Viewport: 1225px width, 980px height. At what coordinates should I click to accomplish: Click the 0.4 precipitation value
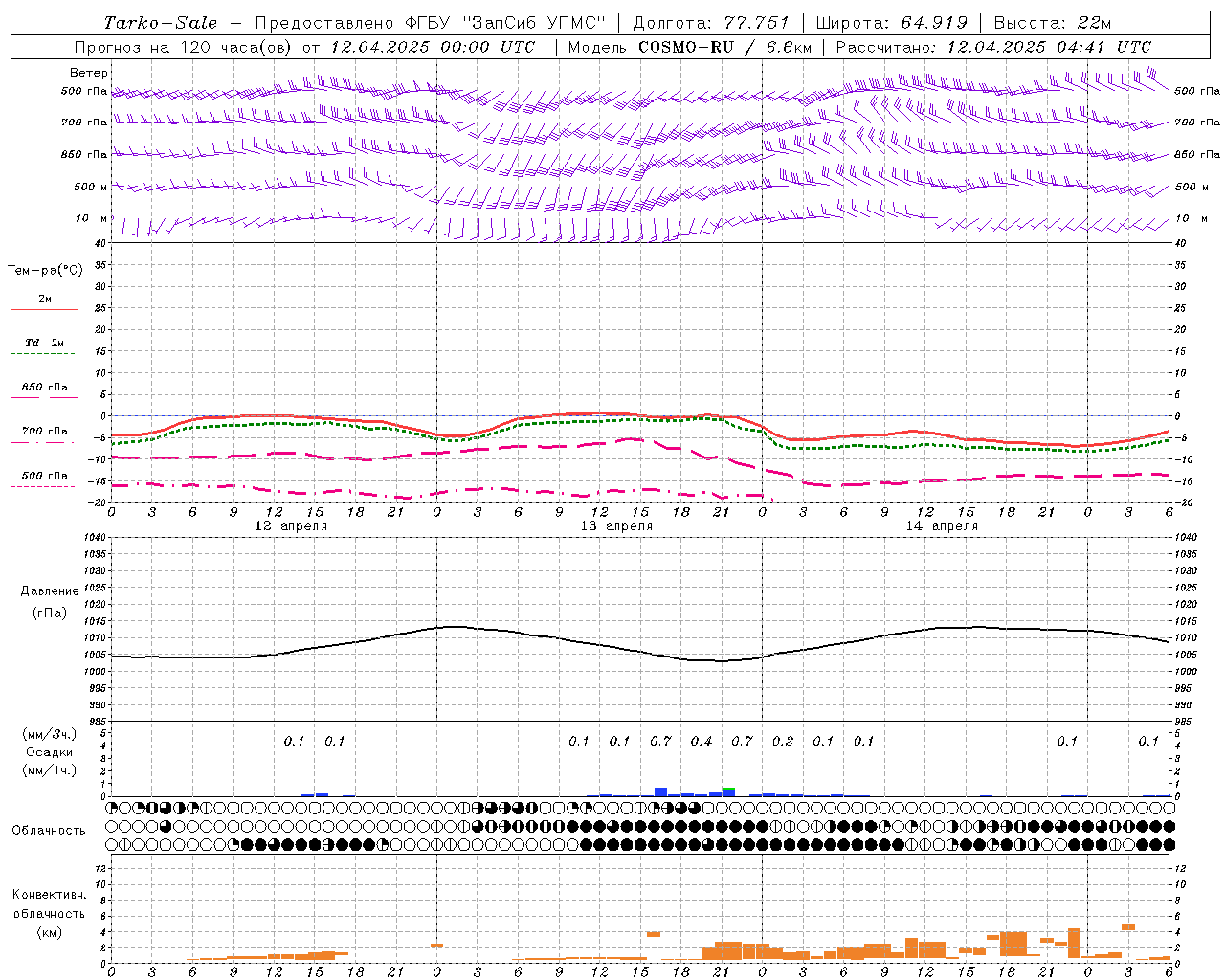click(702, 741)
